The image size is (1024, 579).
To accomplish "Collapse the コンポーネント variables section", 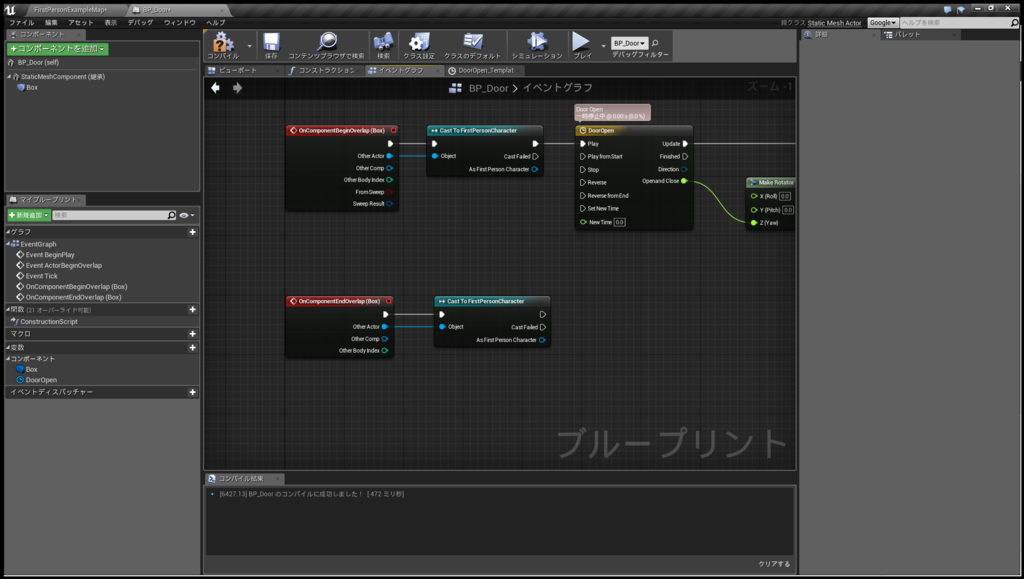I will point(8,358).
